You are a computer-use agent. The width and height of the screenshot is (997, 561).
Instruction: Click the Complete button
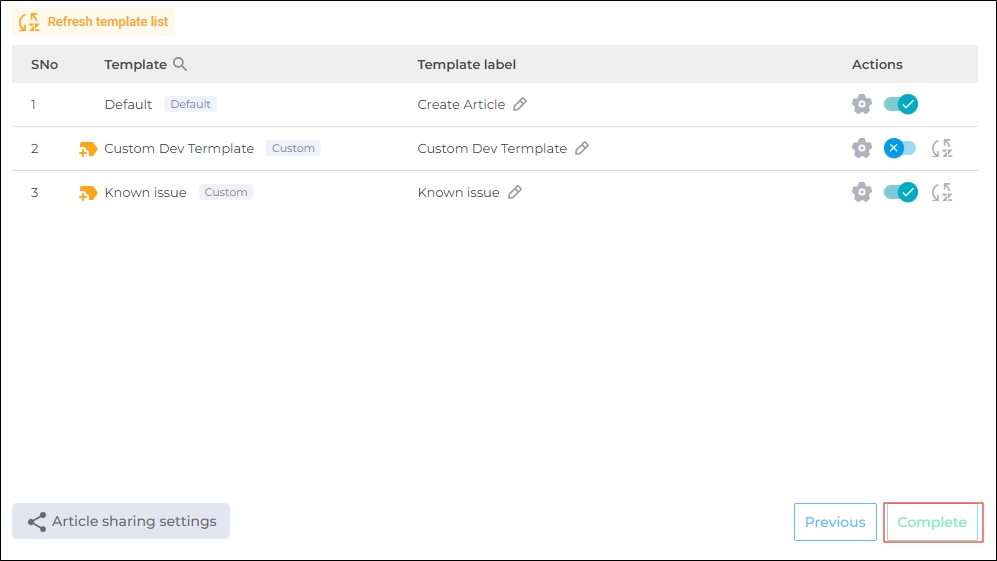tap(932, 522)
